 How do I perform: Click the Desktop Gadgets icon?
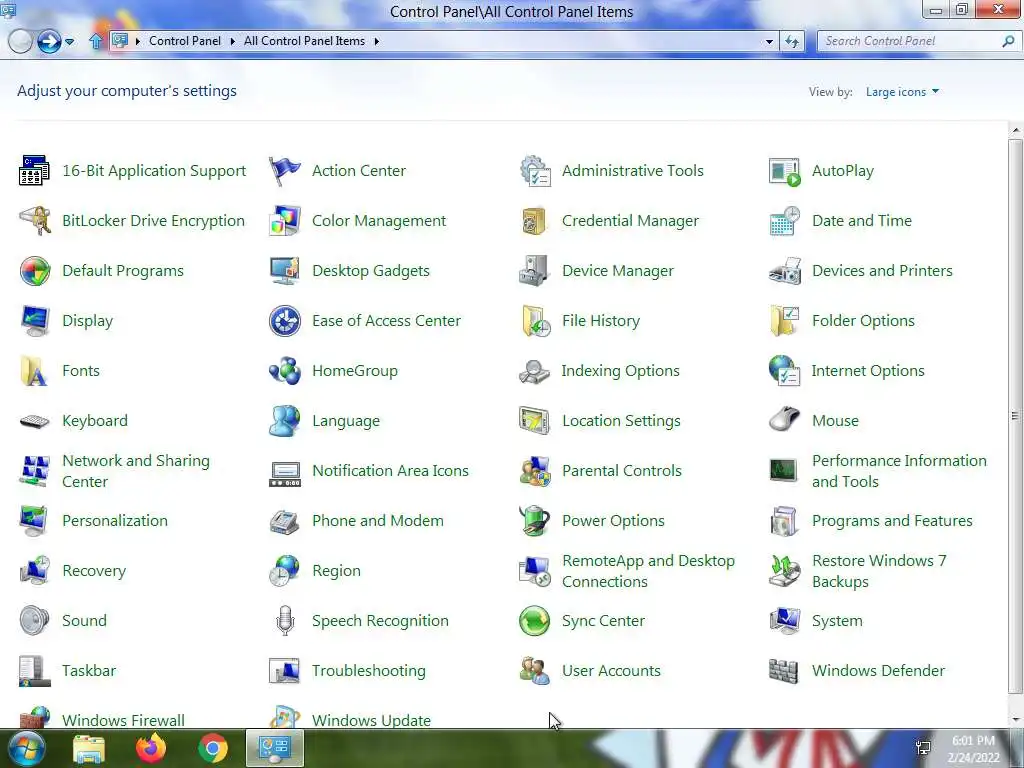(285, 271)
